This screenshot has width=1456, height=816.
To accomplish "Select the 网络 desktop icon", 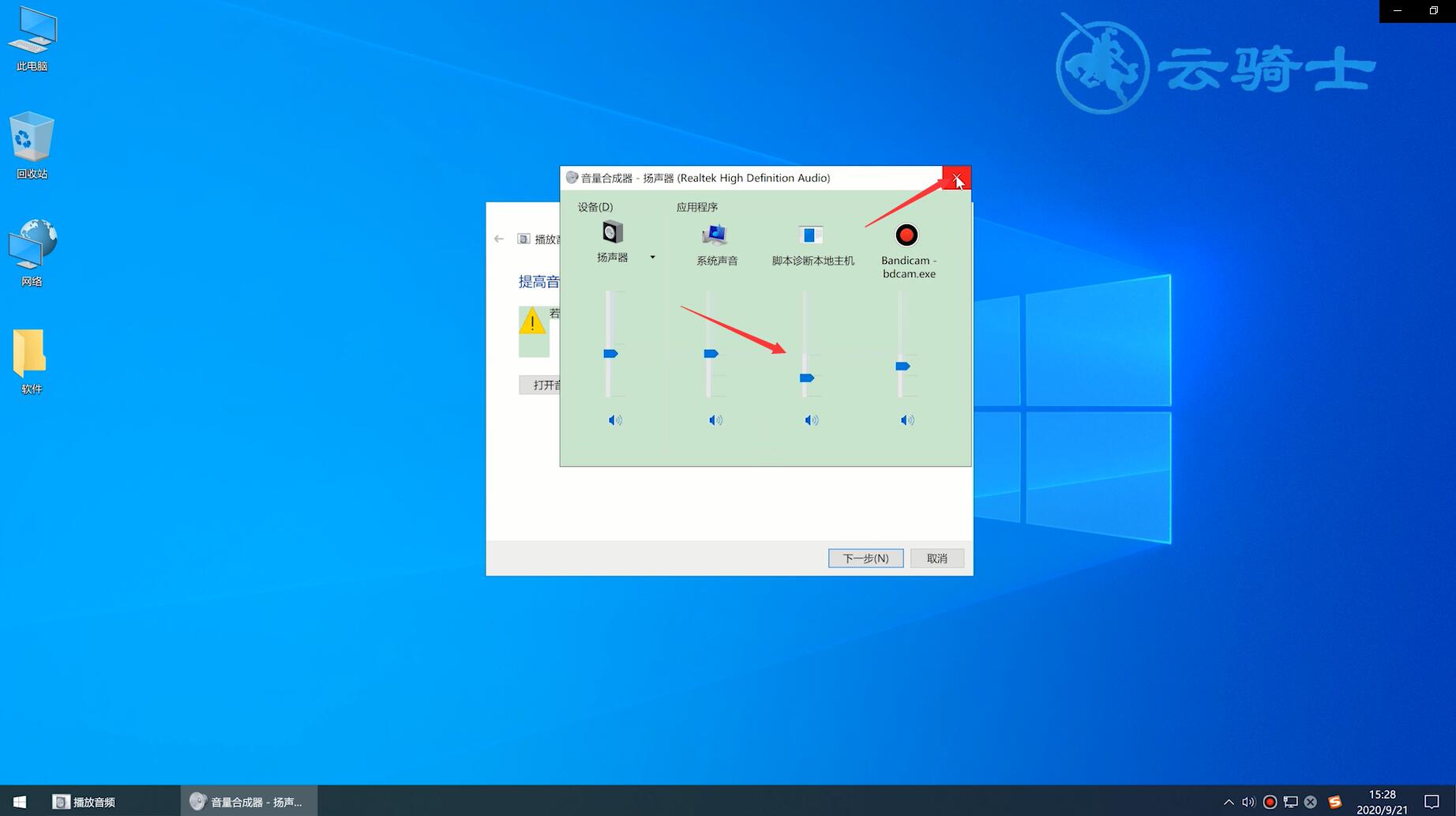I will [32, 253].
